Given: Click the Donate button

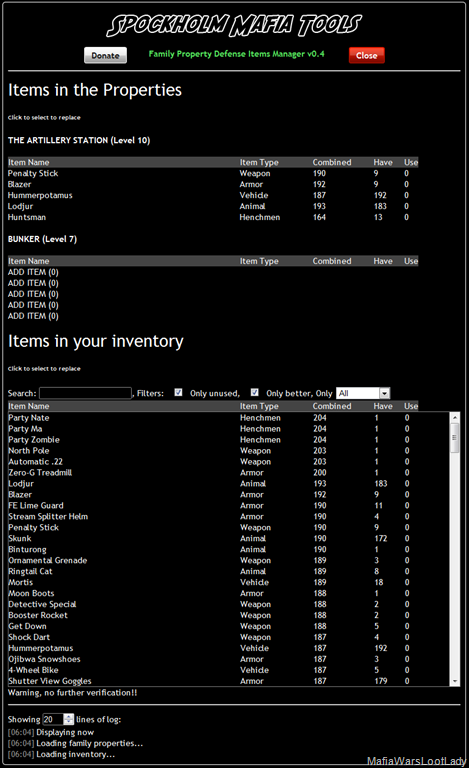Looking at the screenshot, I should (105, 55).
